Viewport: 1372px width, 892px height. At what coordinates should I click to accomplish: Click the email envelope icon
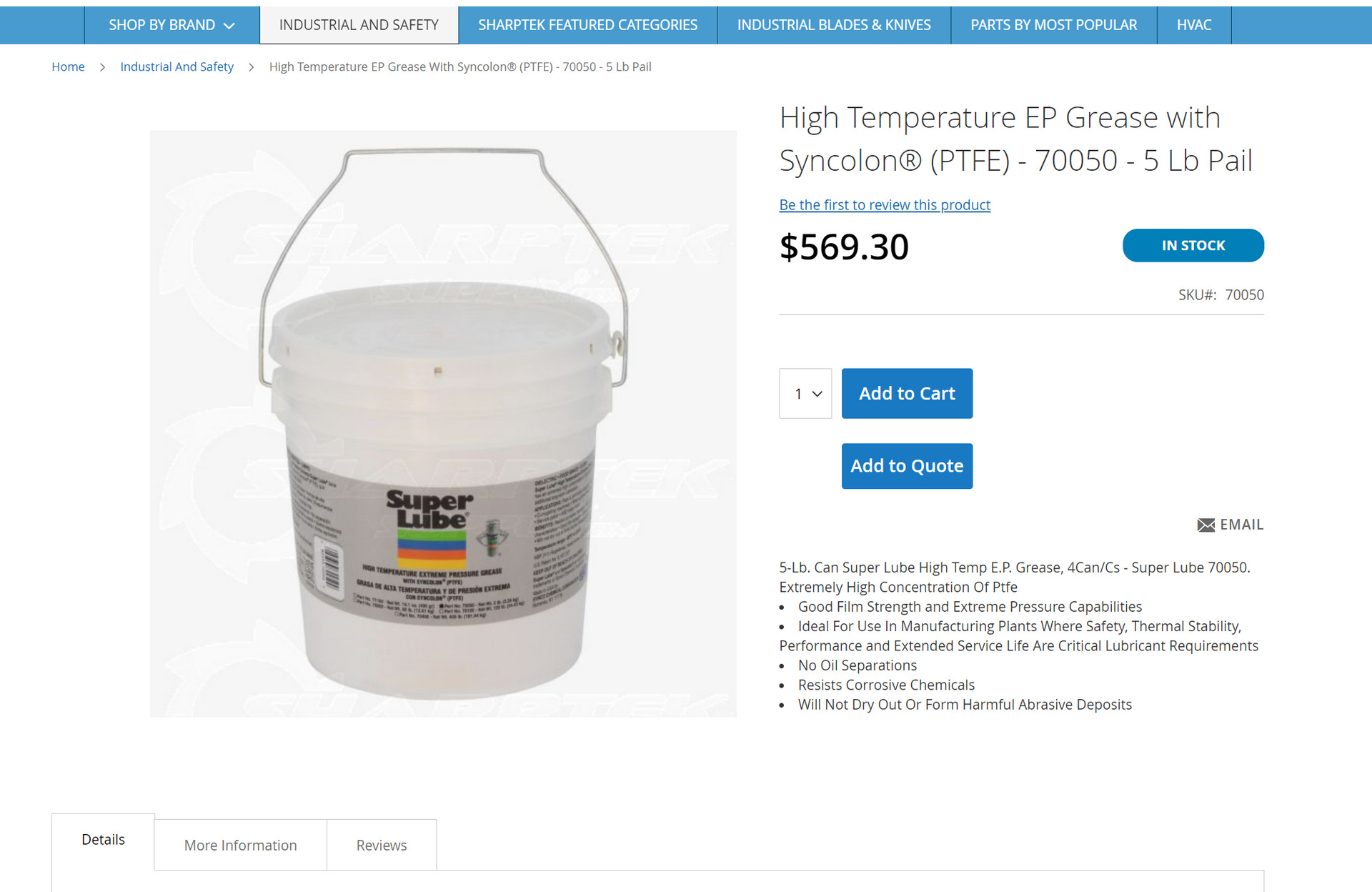coord(1206,525)
